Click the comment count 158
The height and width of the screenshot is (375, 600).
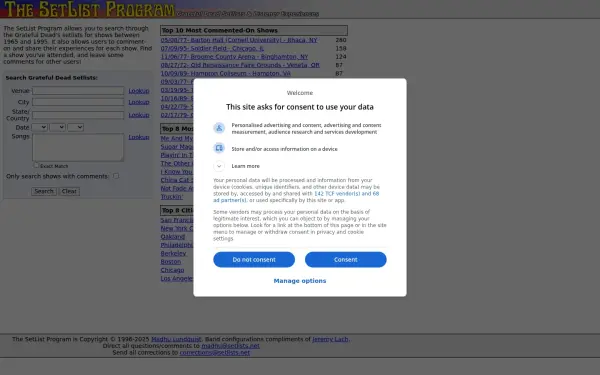click(x=341, y=48)
